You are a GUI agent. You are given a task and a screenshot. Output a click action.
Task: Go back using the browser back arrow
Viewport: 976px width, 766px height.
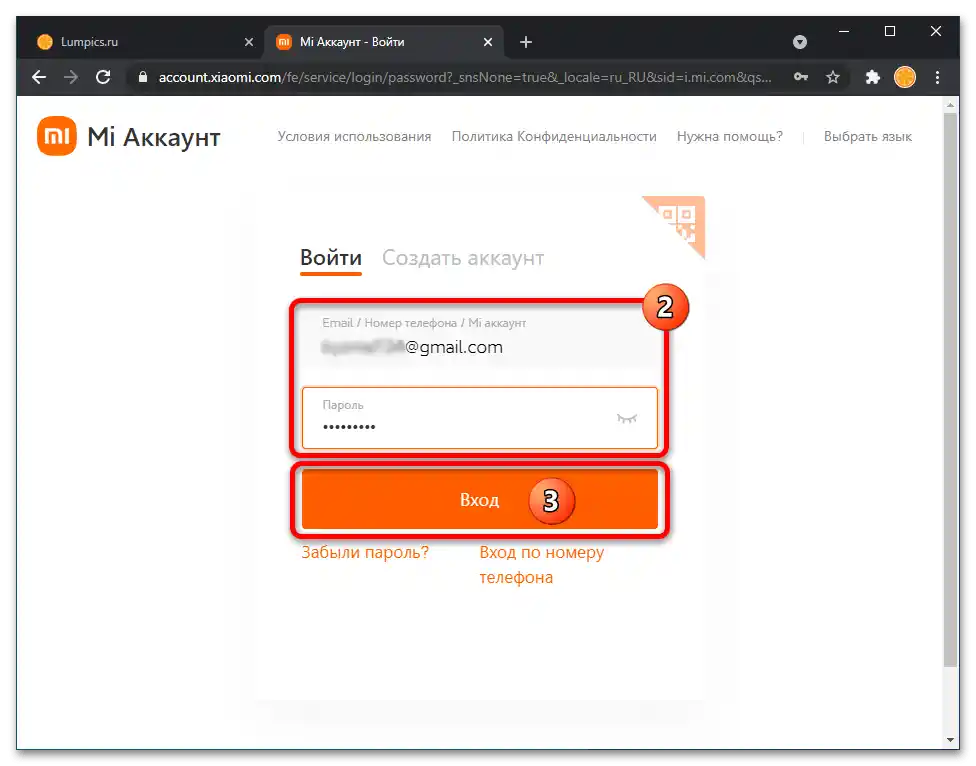click(x=39, y=77)
